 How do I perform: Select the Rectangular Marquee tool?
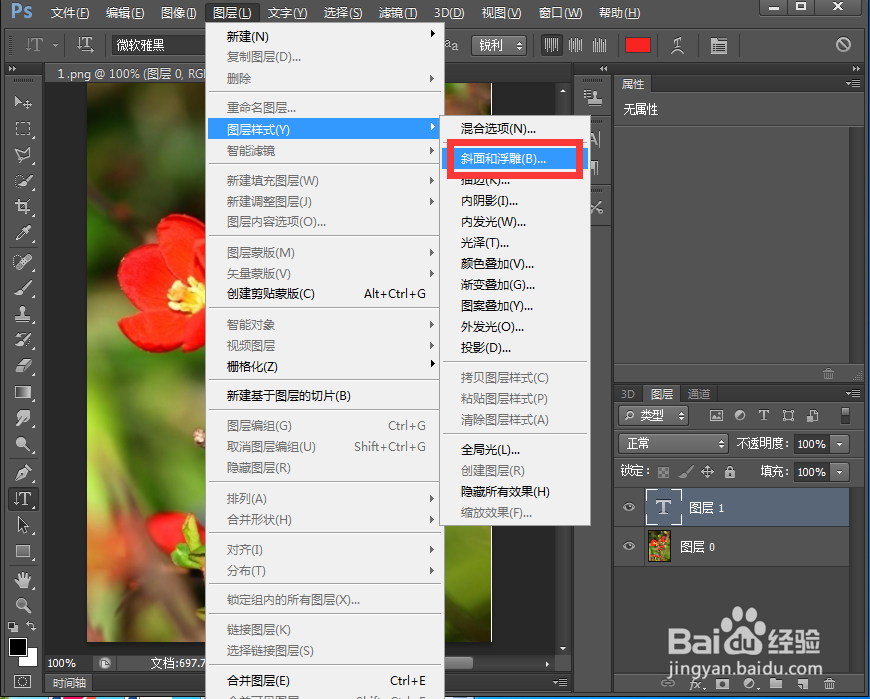23,129
